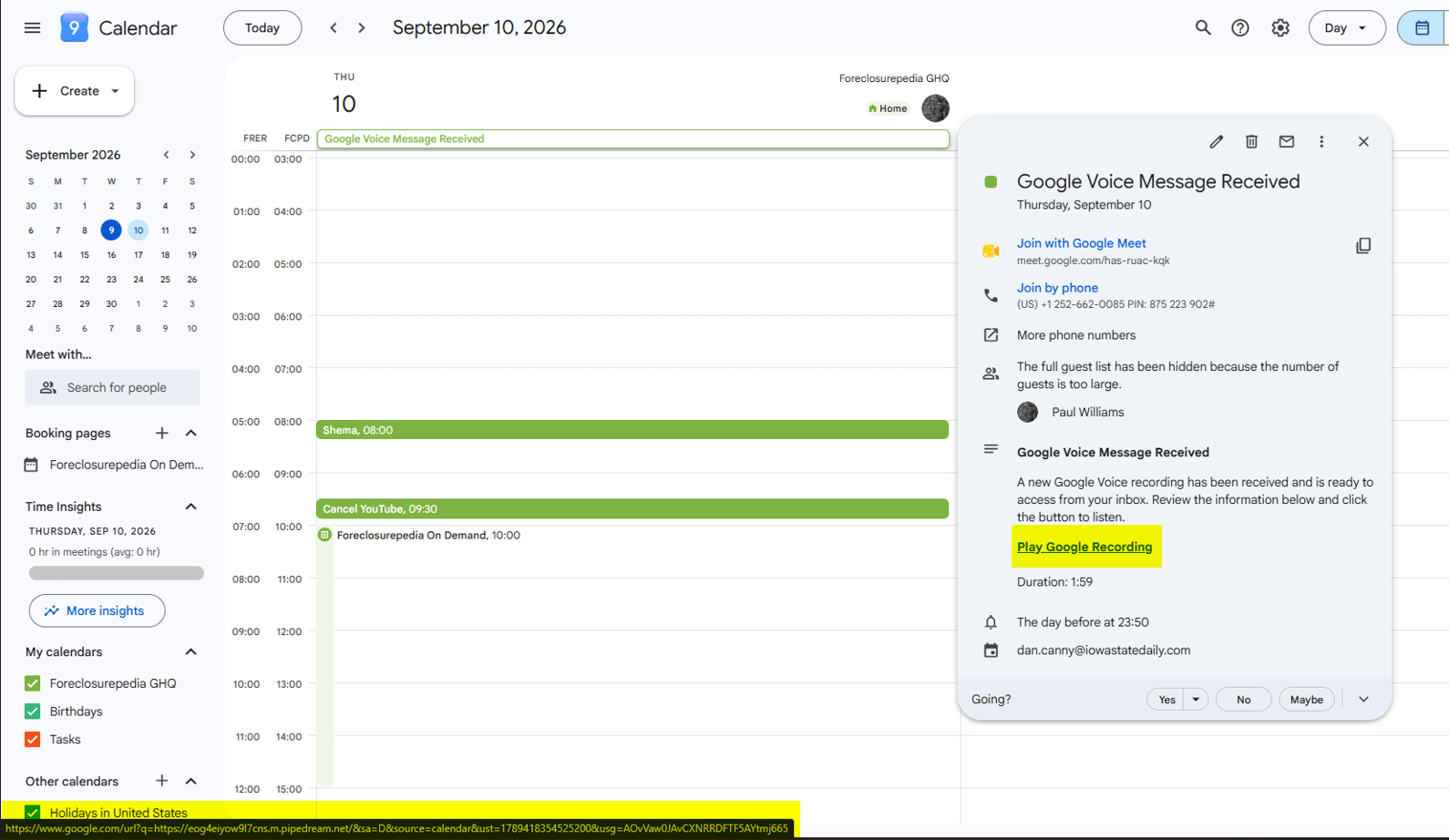Click Paul Williams guest avatar

tap(1027, 412)
